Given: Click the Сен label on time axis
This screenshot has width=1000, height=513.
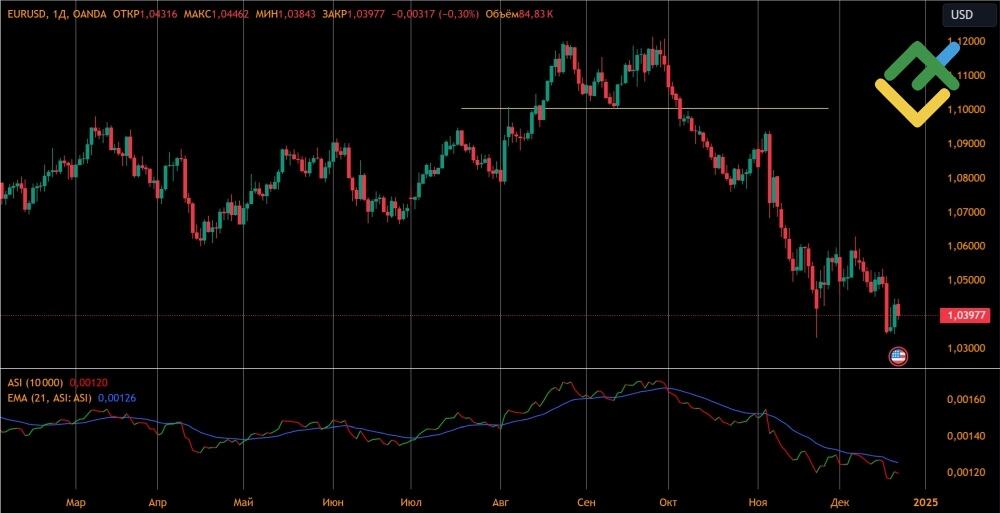Looking at the screenshot, I should coord(586,502).
